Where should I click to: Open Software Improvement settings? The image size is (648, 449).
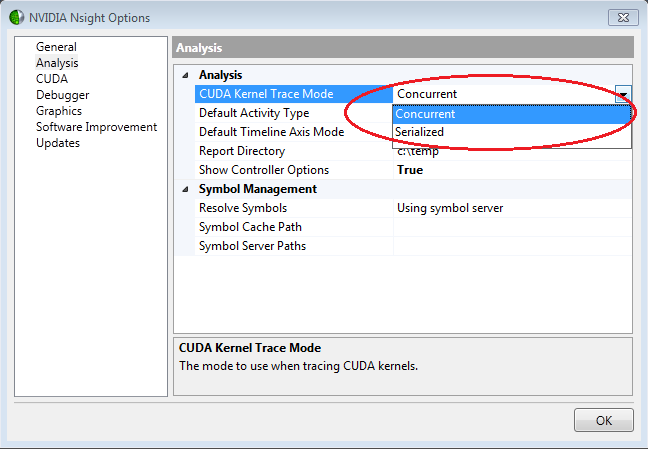(96, 127)
